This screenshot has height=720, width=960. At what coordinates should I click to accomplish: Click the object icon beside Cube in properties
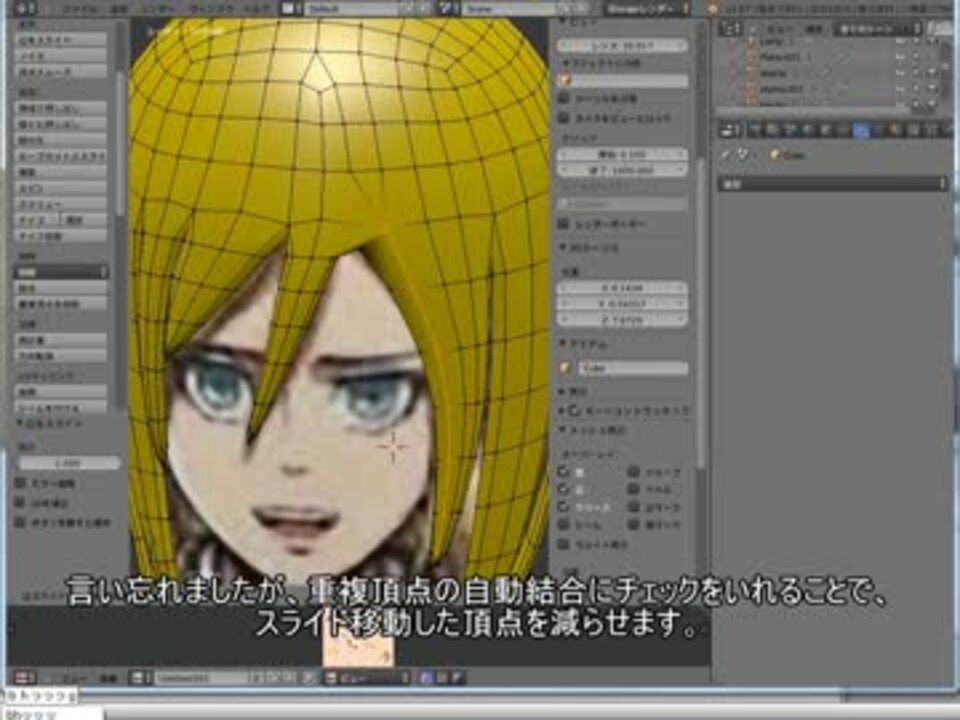[774, 156]
